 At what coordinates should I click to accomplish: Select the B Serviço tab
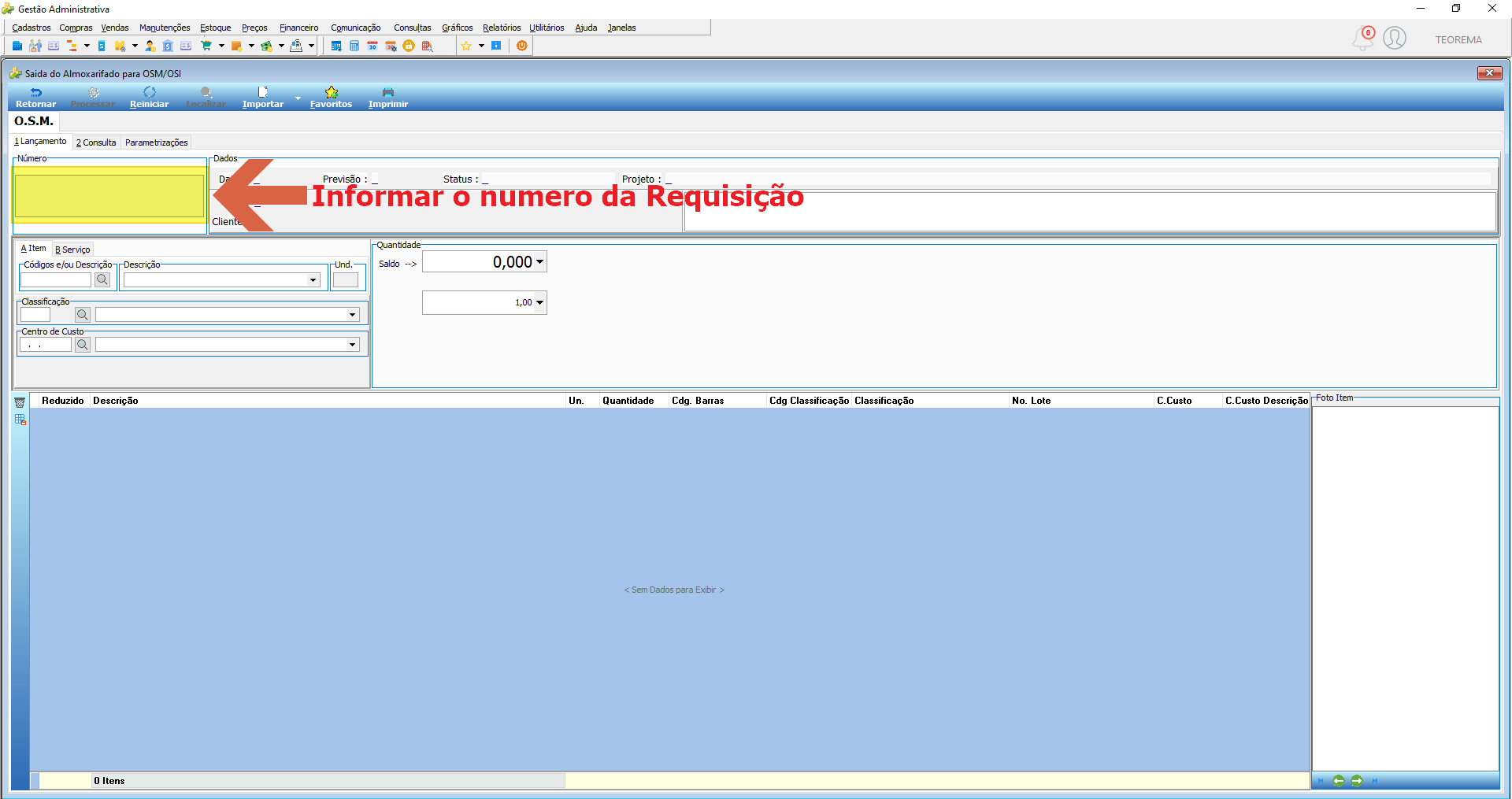72,250
